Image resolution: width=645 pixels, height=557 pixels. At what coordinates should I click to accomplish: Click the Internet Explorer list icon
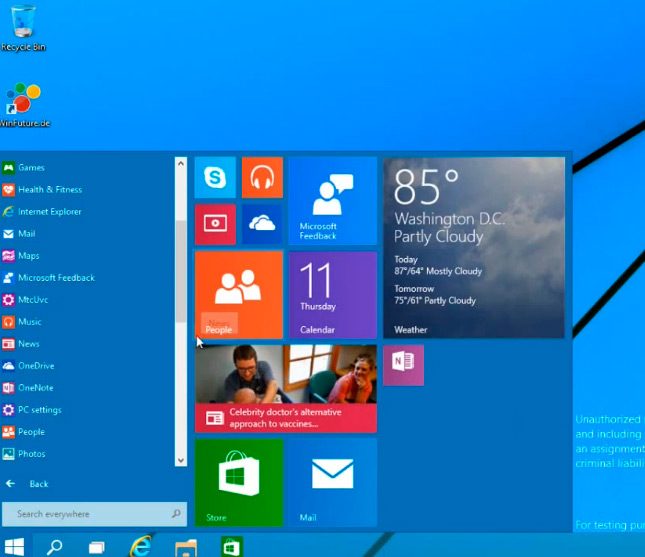point(8,211)
